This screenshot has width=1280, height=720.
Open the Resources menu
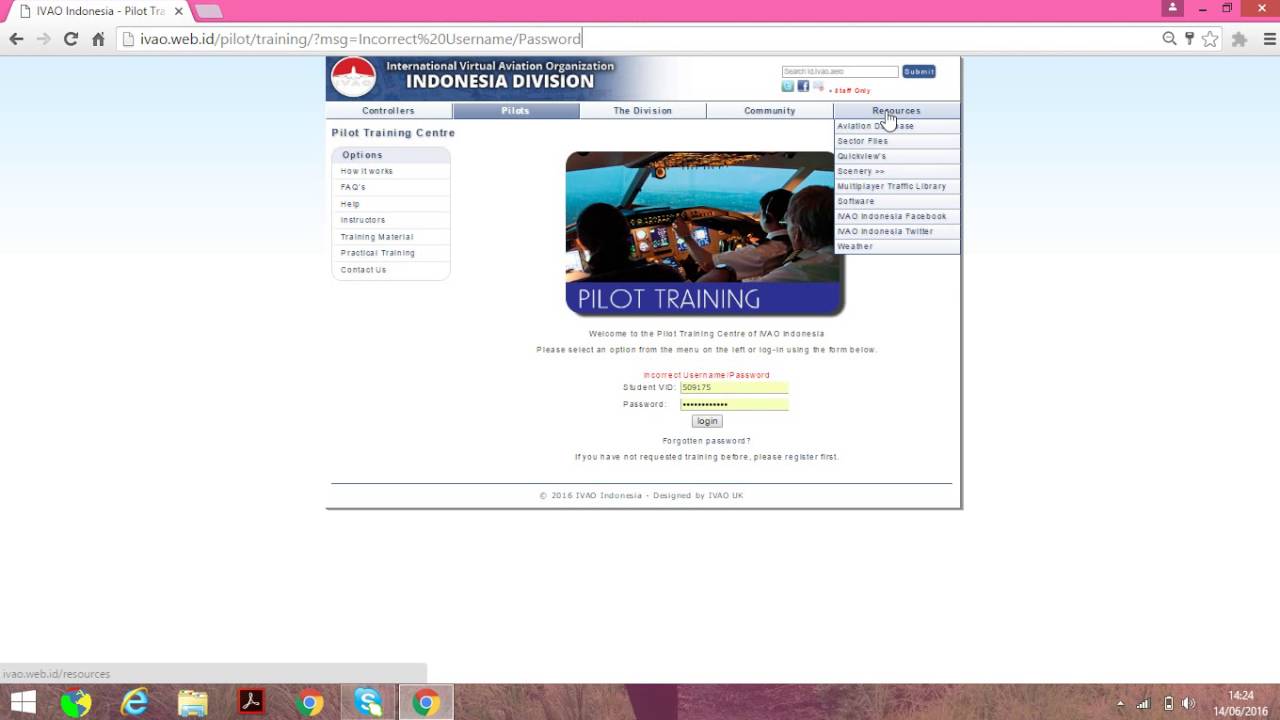coord(896,111)
